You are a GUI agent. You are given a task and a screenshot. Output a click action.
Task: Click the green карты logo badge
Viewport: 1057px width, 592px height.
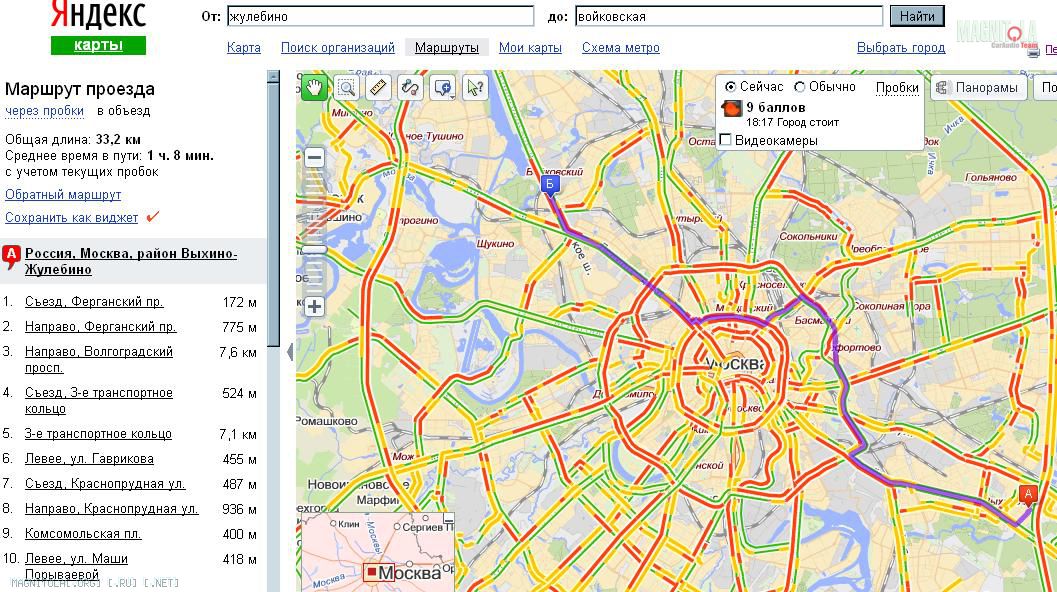click(98, 45)
